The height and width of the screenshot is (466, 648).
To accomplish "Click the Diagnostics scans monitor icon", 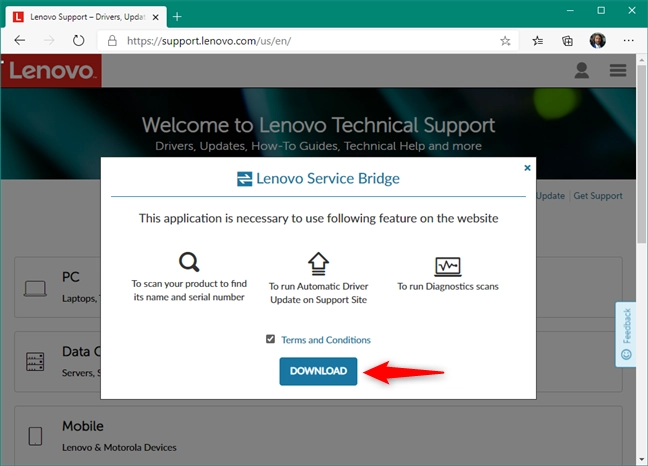I will click(x=448, y=266).
